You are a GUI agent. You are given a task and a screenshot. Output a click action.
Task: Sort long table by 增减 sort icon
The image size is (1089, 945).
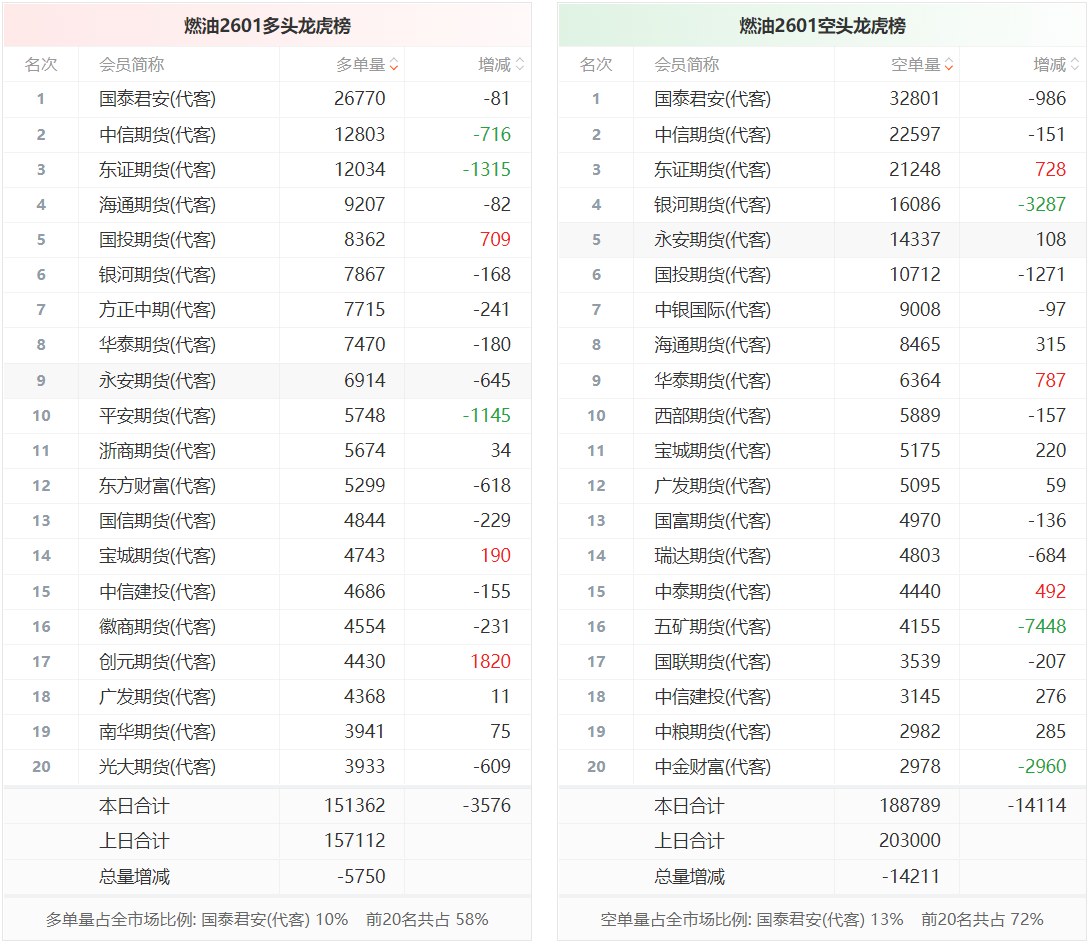click(519, 65)
